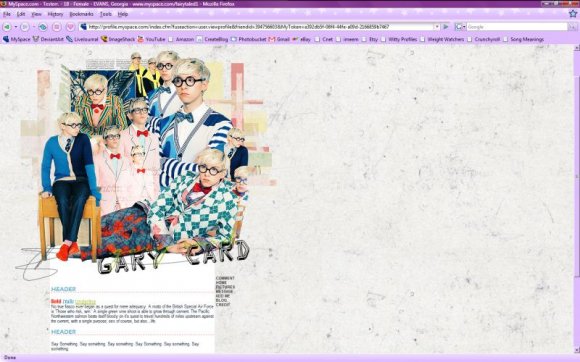580x362 pixels.
Task: Open the Song Meanings bookmark
Action: (x=523, y=39)
